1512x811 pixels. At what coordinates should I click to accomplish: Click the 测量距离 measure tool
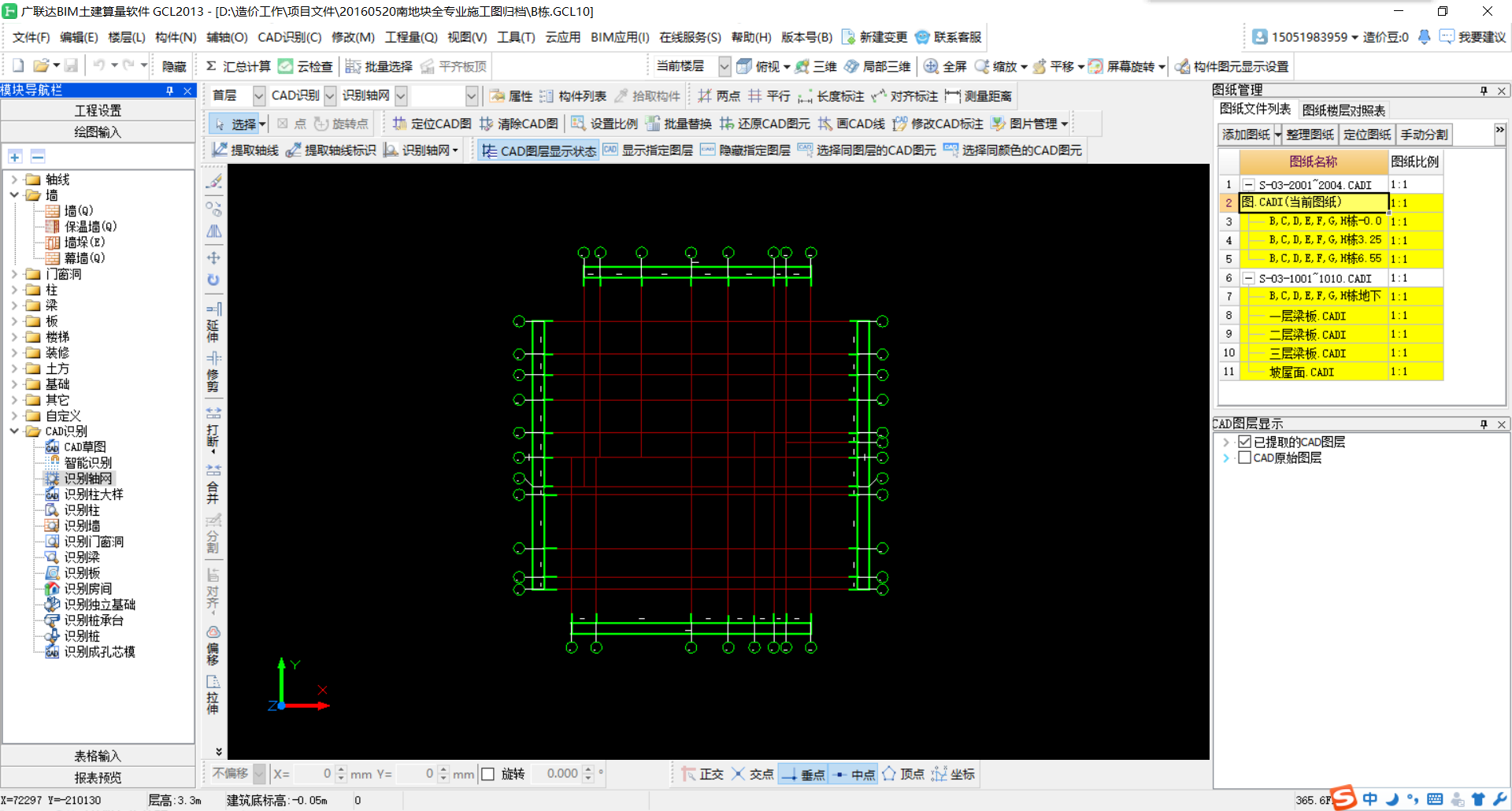click(979, 95)
